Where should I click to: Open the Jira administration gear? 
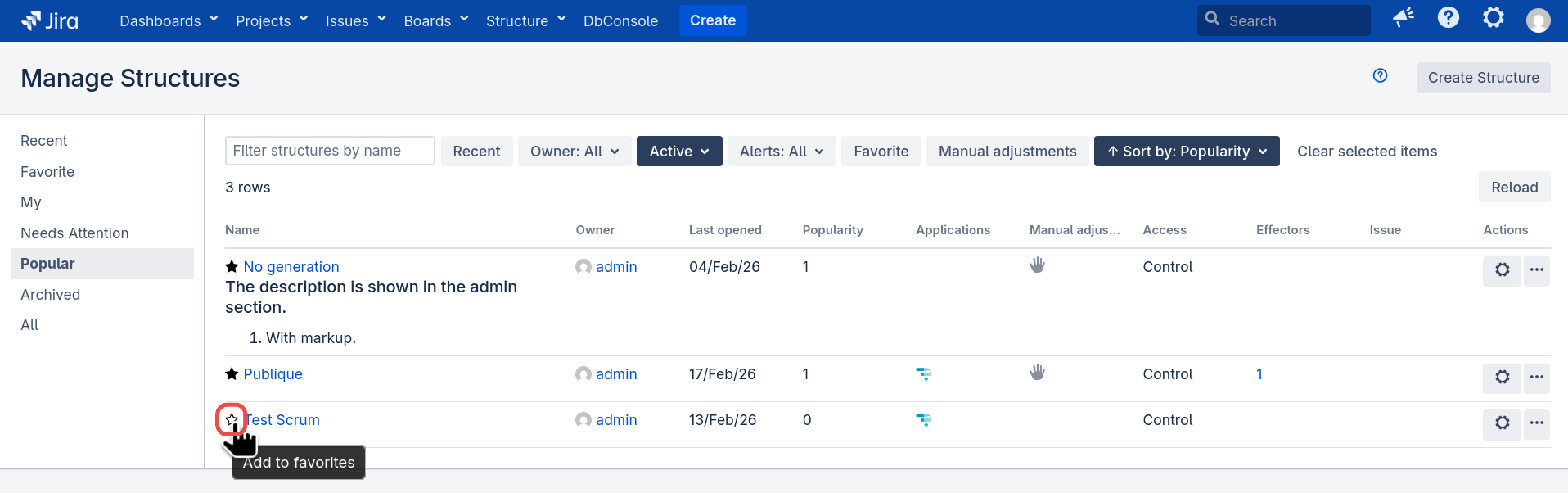[1494, 18]
